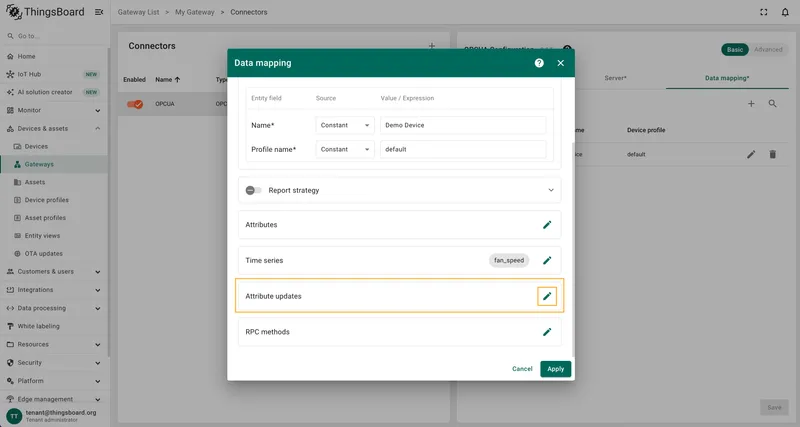The image size is (800, 427).
Task: Open the Name source Constant dropdown
Action: pyautogui.click(x=345, y=125)
